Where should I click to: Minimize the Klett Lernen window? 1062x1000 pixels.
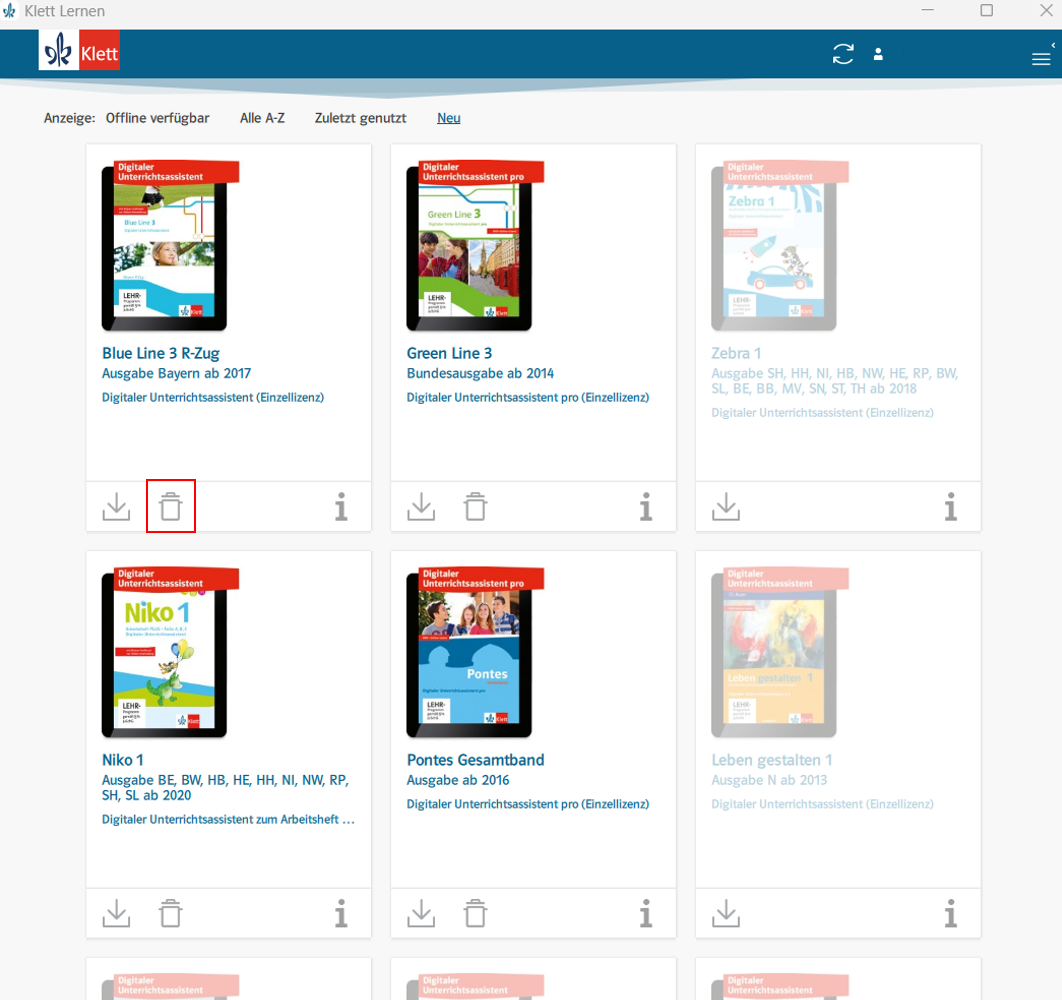coord(928,10)
